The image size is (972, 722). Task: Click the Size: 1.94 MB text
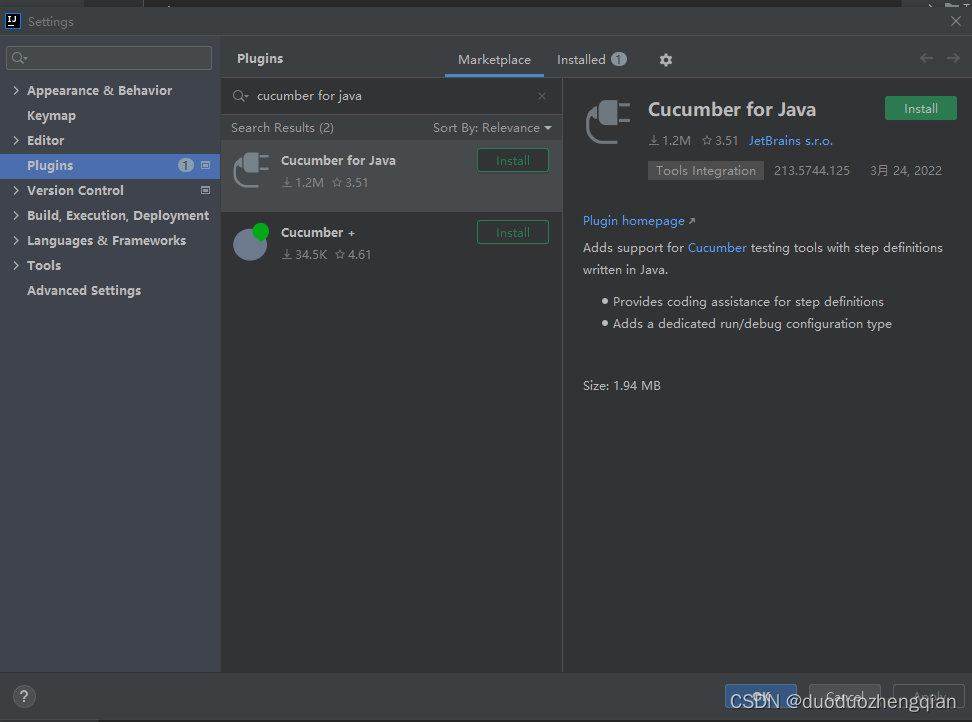pyautogui.click(x=622, y=385)
